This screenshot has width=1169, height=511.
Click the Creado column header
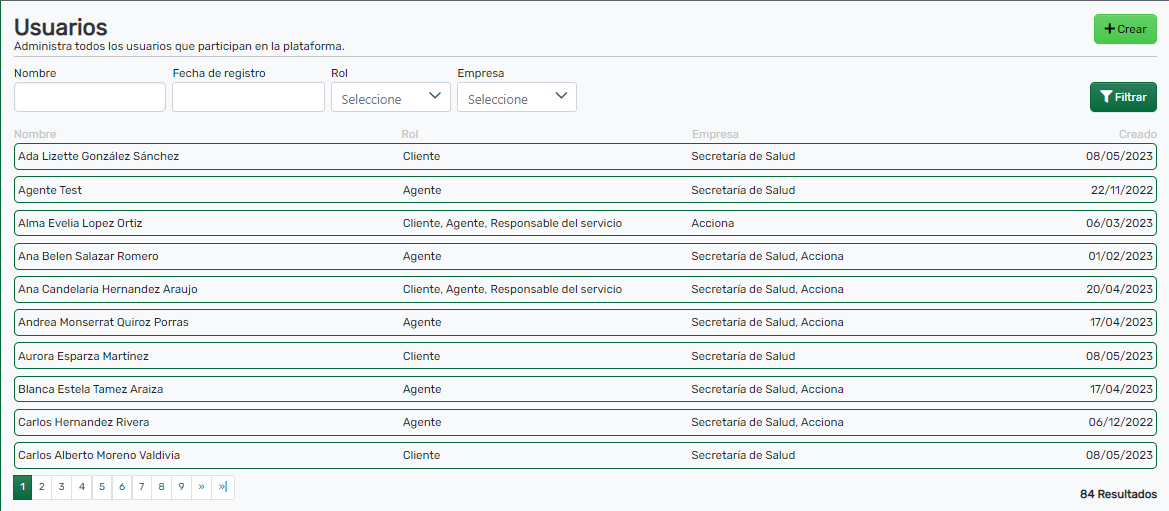tap(1137, 134)
